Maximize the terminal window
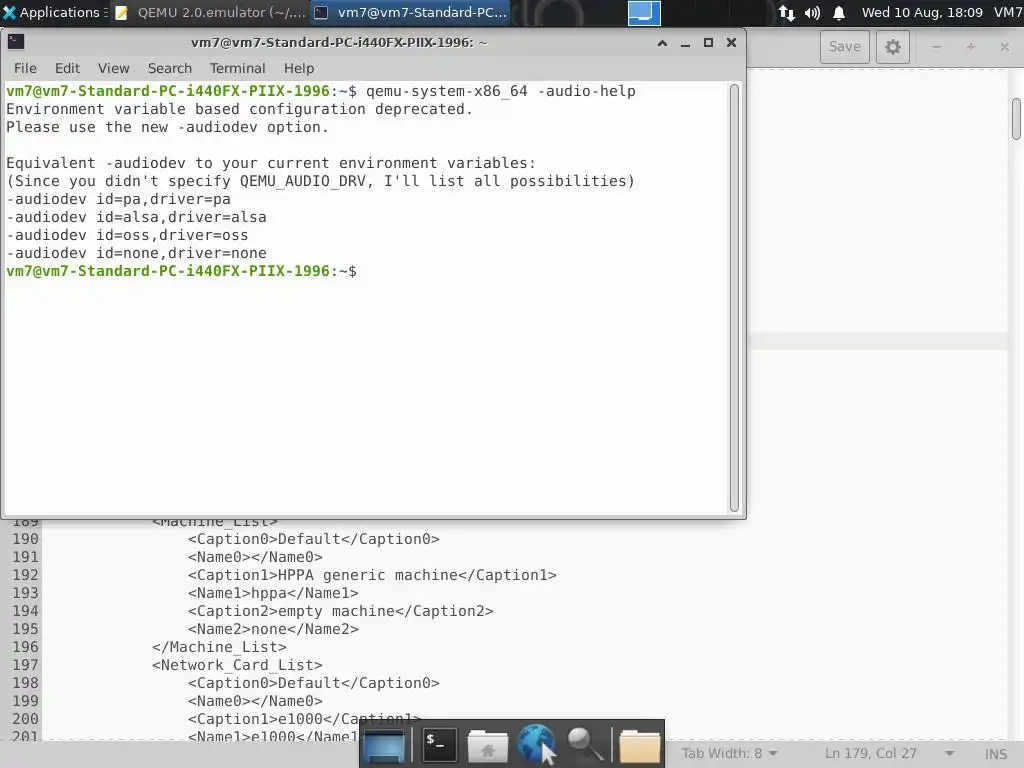The image size is (1024, 768). tap(708, 43)
